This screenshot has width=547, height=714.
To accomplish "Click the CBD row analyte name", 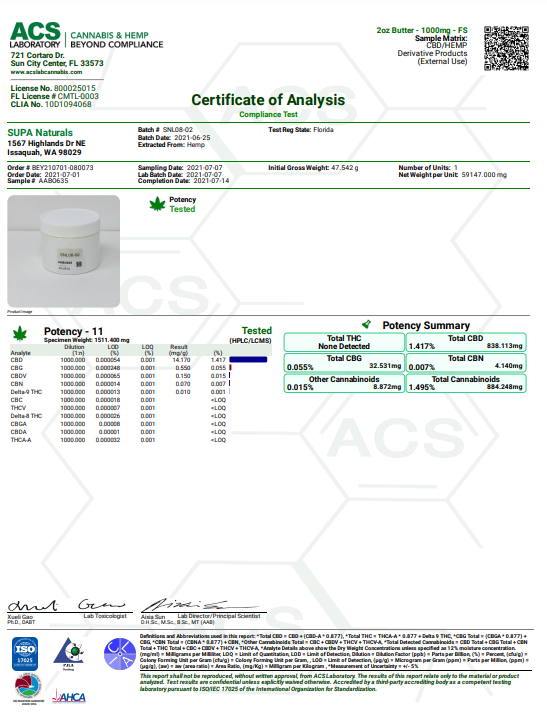I will (x=16, y=360).
